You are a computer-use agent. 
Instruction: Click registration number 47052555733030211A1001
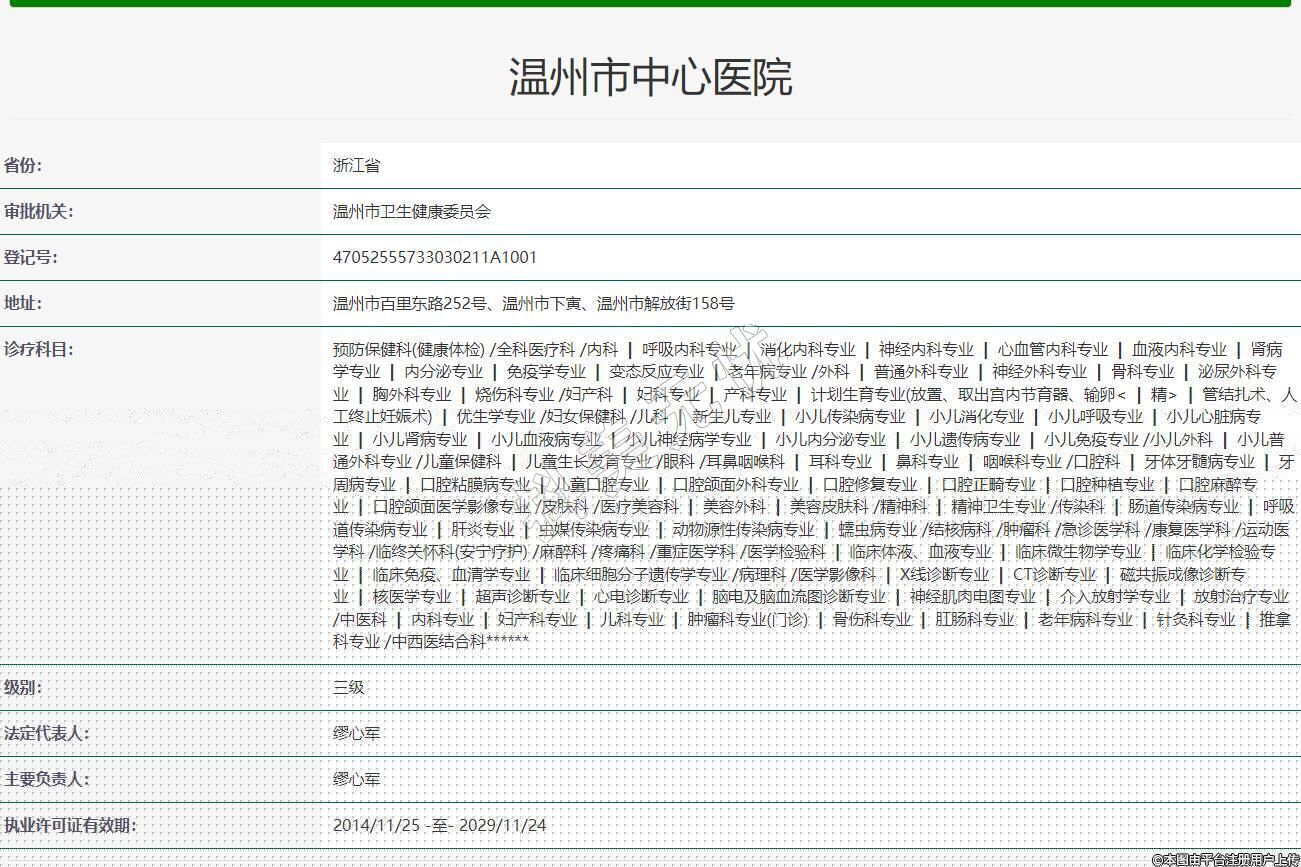435,258
